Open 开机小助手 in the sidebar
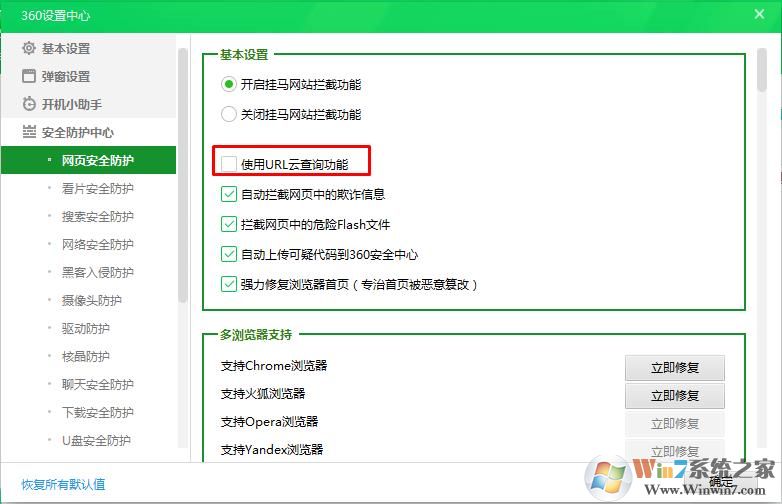 coord(88,104)
